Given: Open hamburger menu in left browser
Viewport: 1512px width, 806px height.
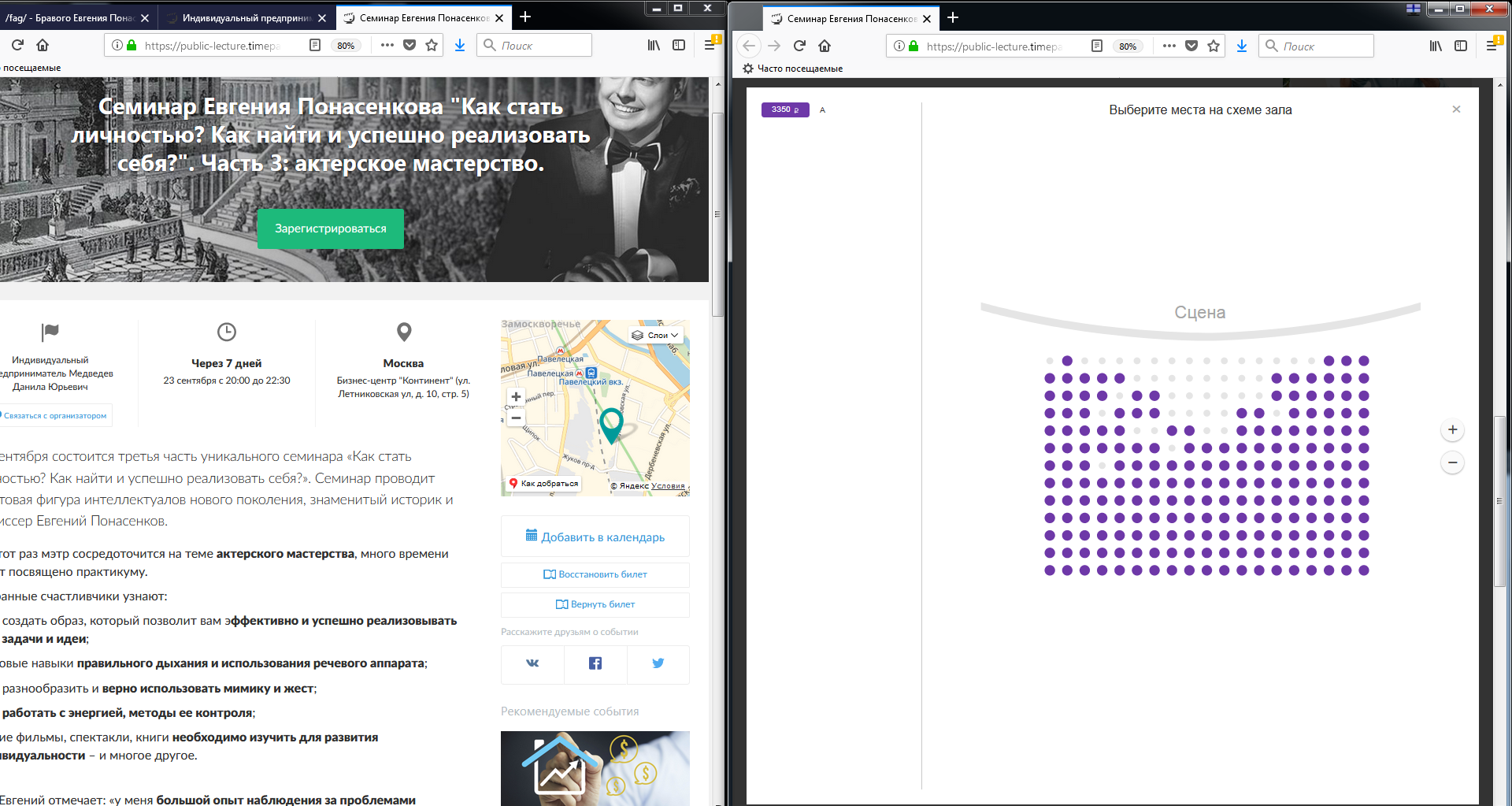Looking at the screenshot, I should point(710,45).
